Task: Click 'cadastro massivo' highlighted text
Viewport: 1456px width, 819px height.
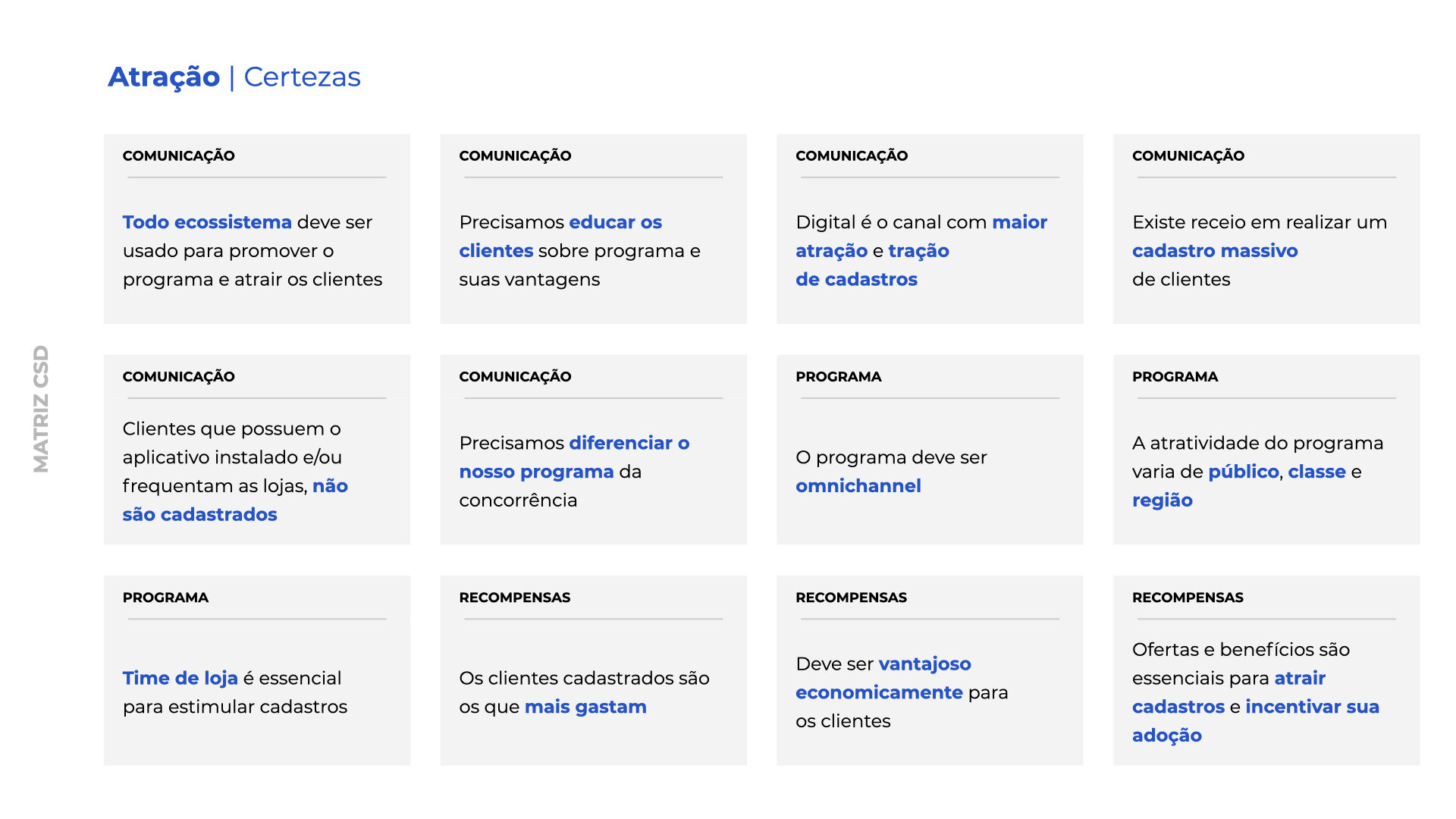Action: (x=1215, y=251)
